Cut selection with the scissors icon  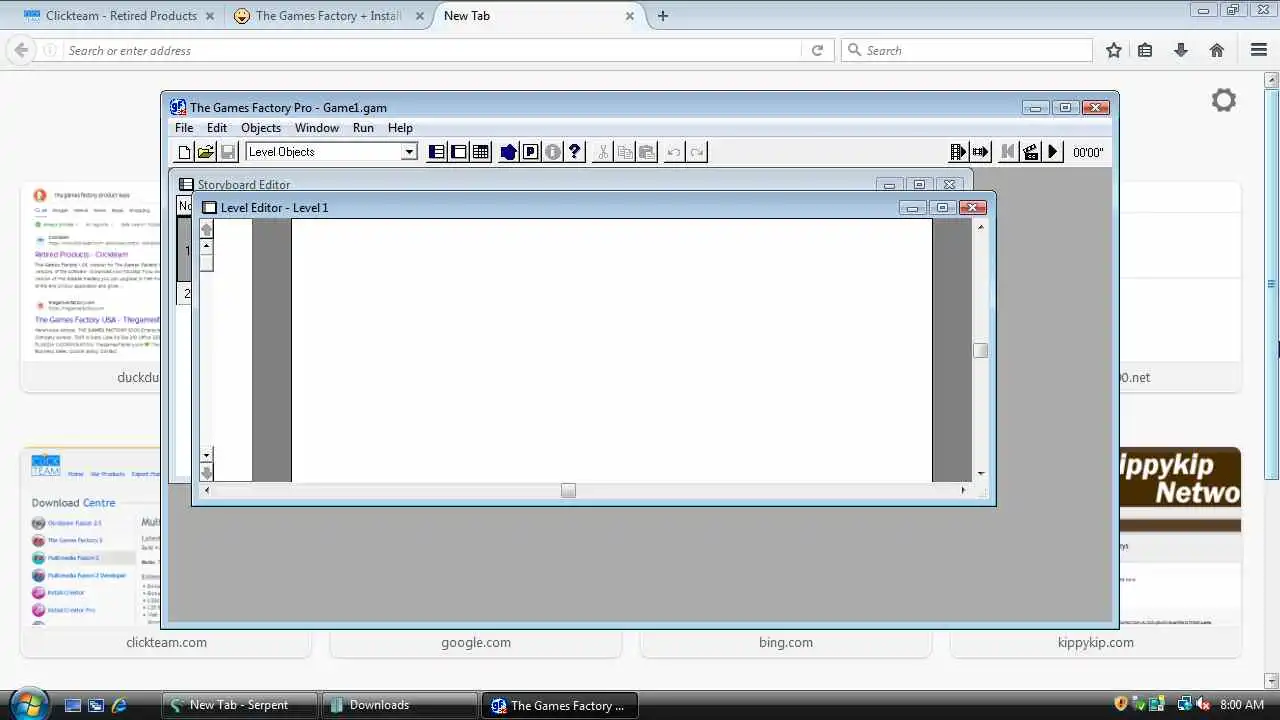point(603,152)
